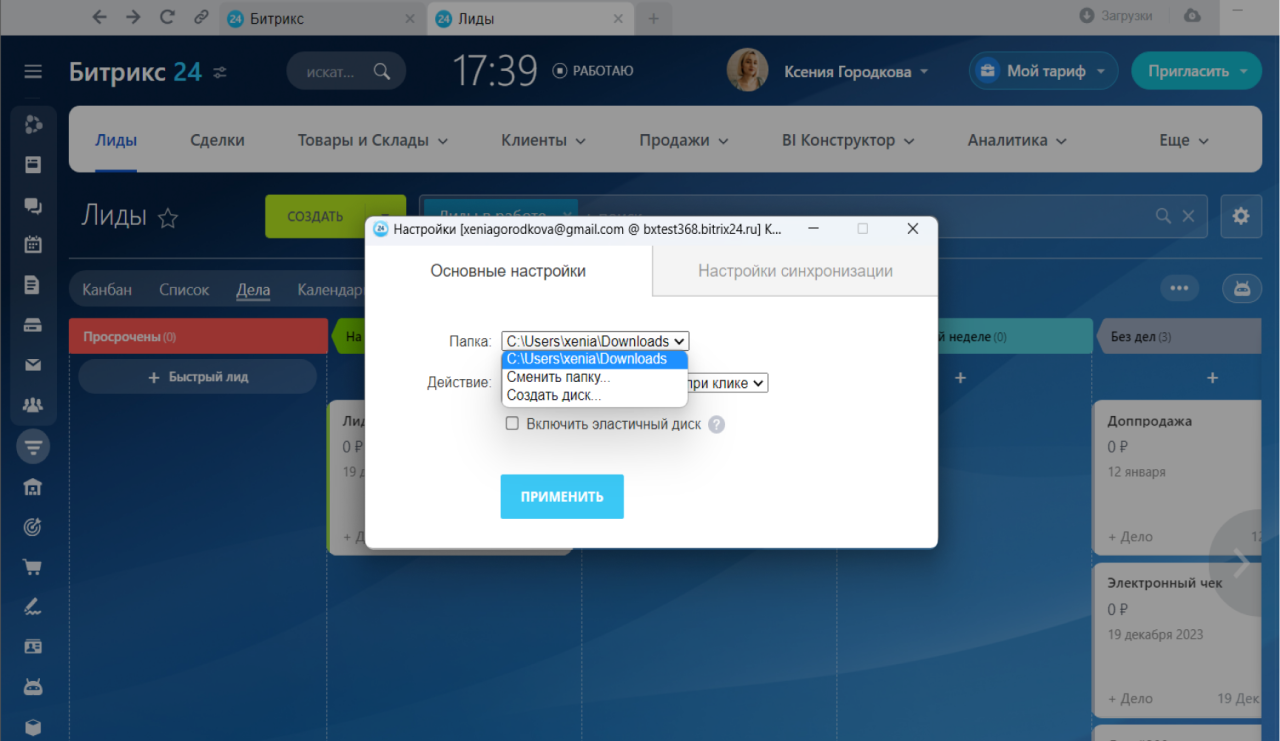Choose Создать диск... option
This screenshot has width=1280, height=741.
(x=594, y=395)
